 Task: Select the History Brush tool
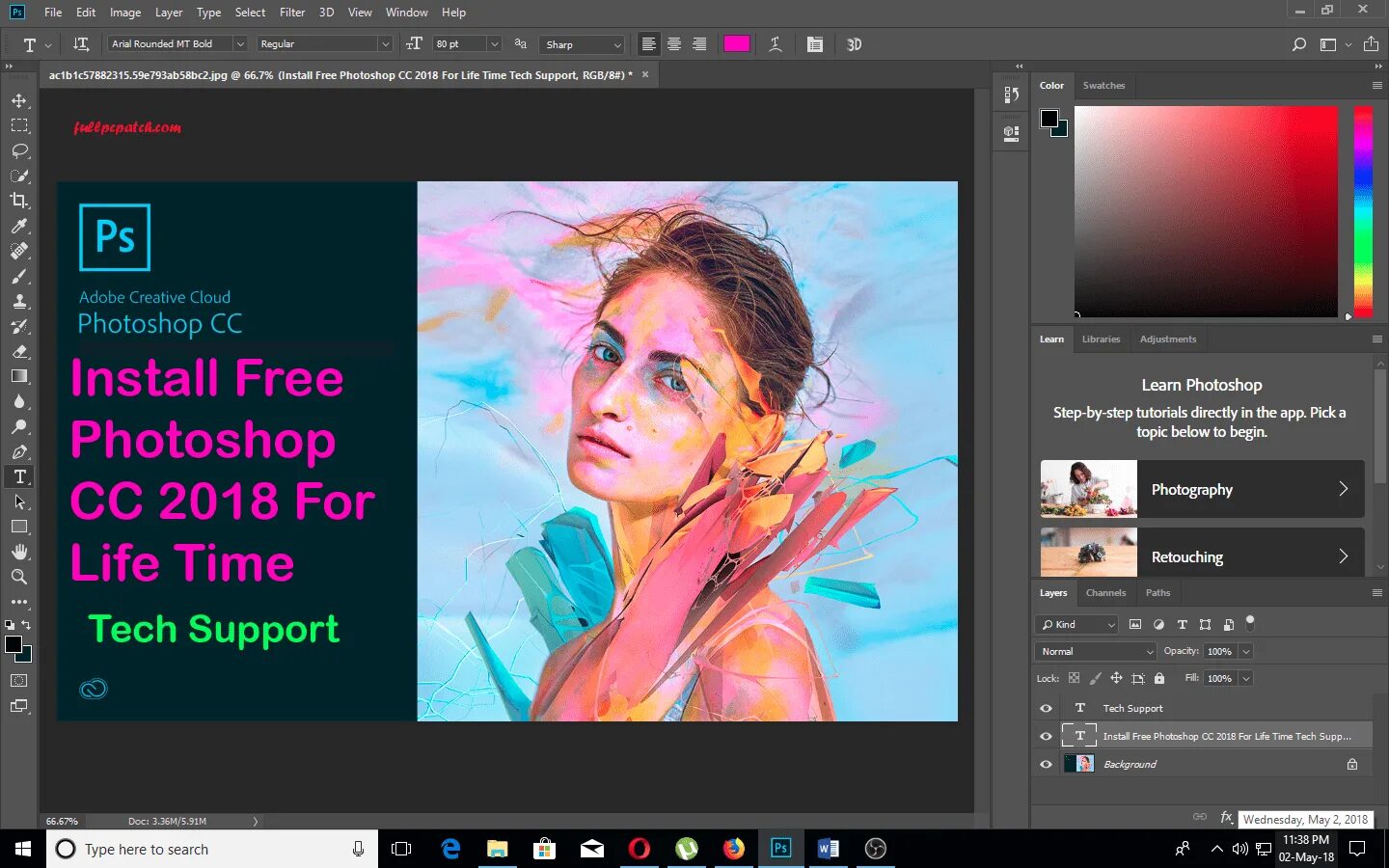[x=19, y=326]
